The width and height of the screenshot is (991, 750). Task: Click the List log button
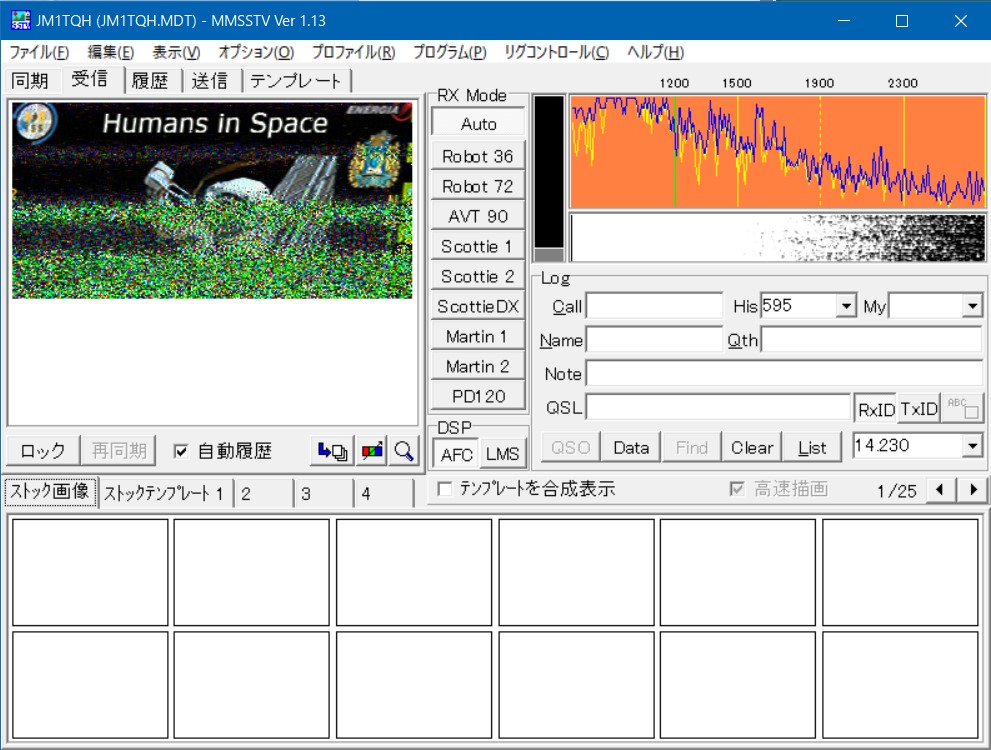[812, 447]
